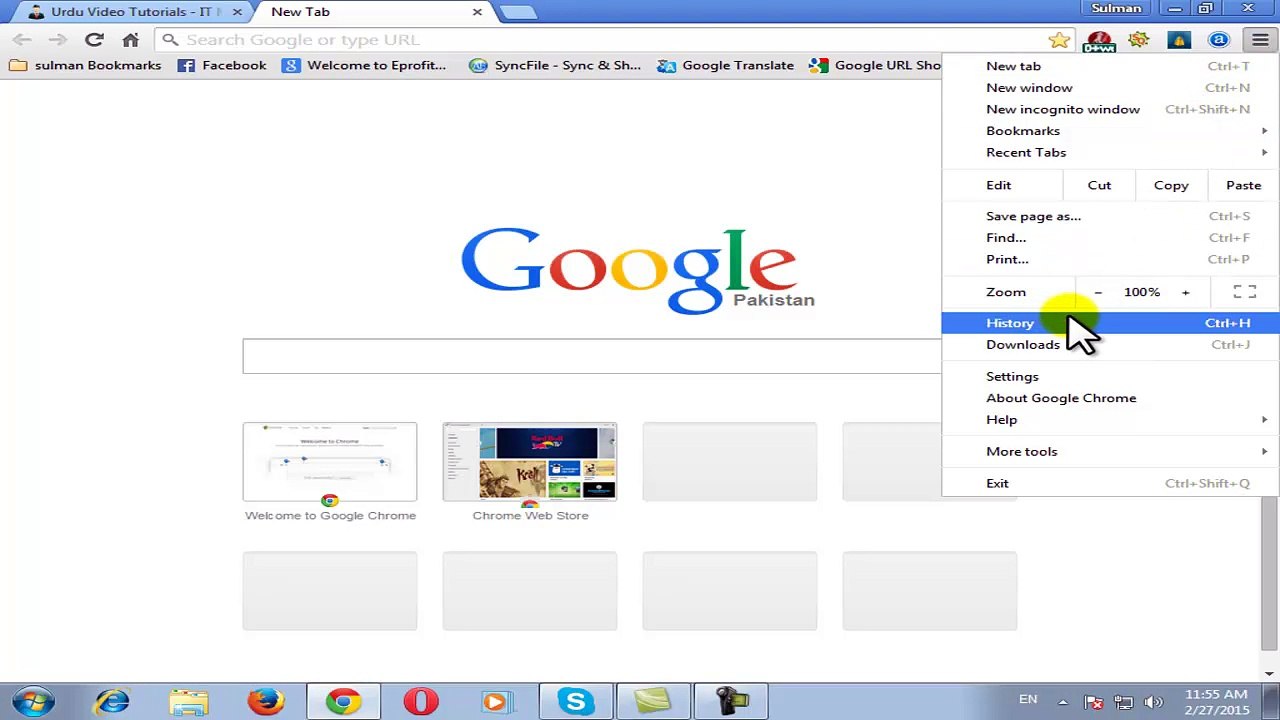Close the Urdu Video Tutorials tab

tap(237, 12)
